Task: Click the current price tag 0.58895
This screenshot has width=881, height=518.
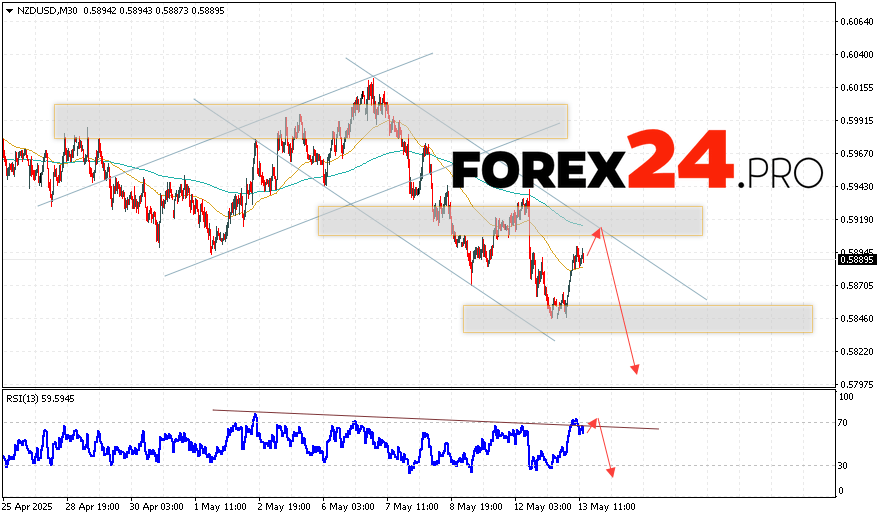Action: [x=855, y=260]
